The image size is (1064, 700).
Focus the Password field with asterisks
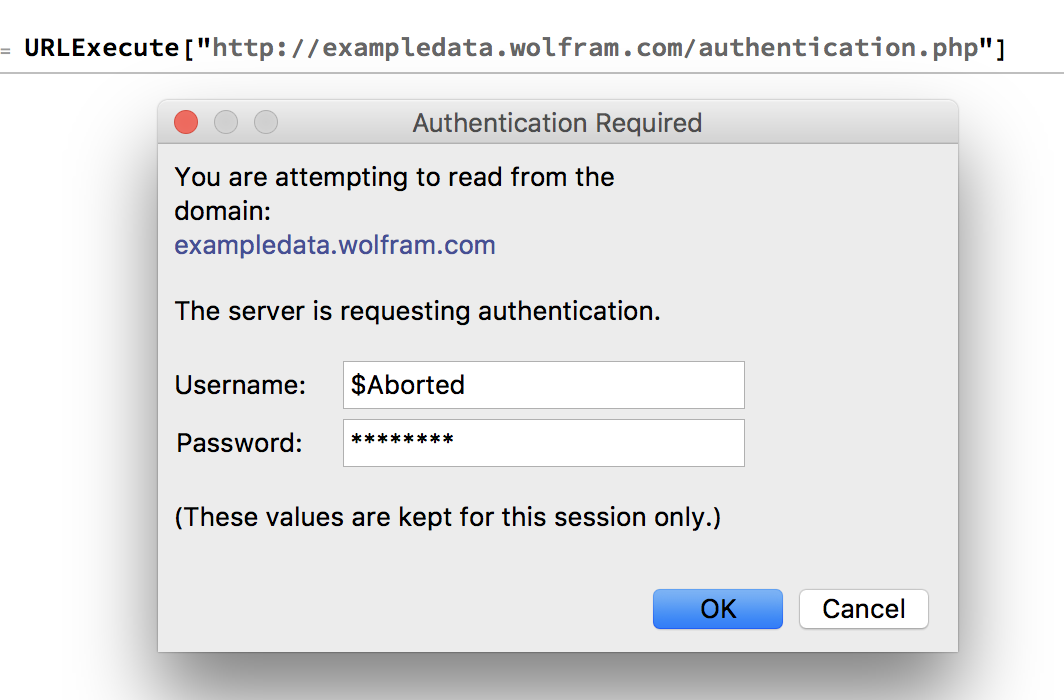544,443
